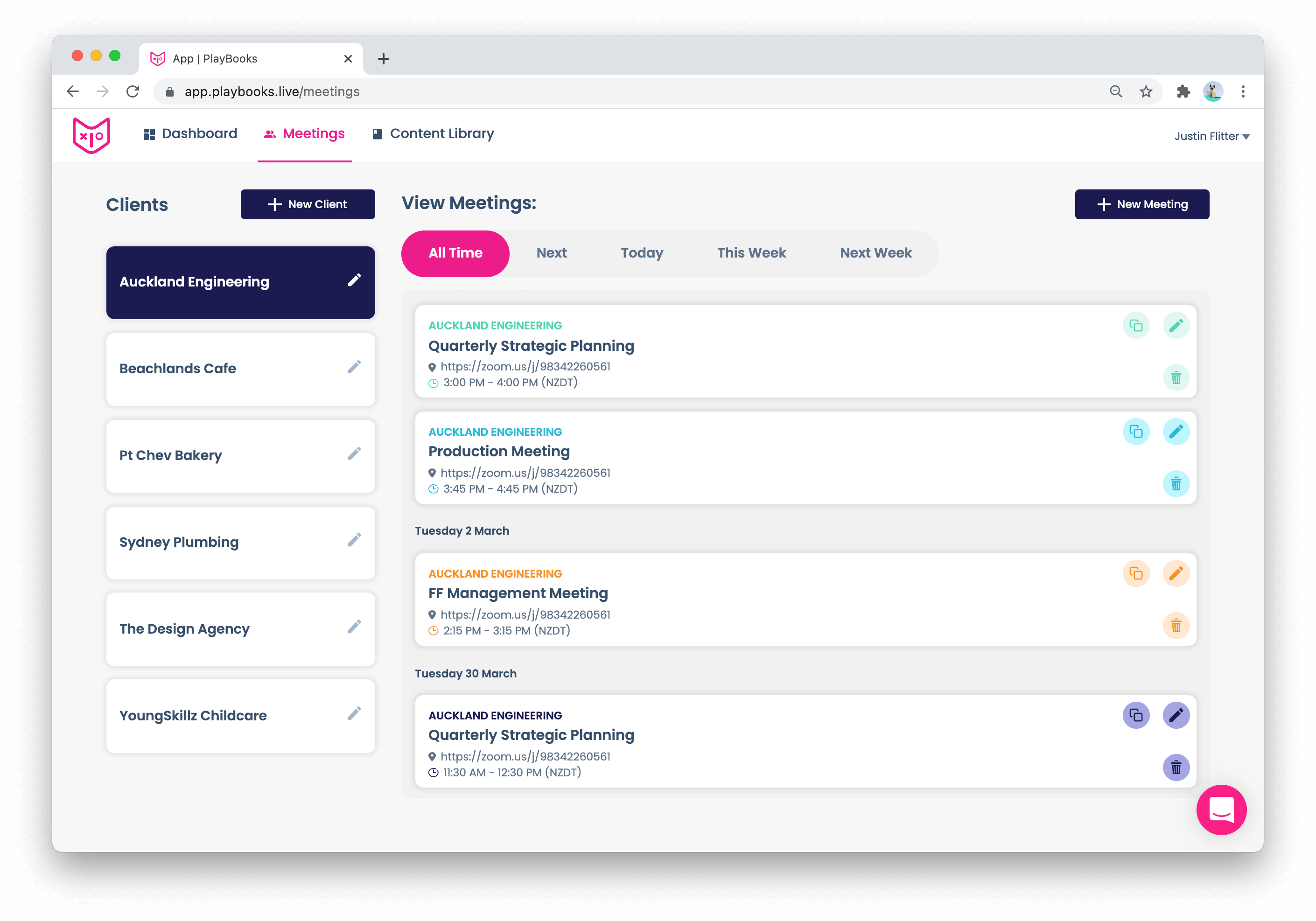Edit Beachlands Cafe client pencil icon
The height and width of the screenshot is (921, 1316).
tap(354, 367)
